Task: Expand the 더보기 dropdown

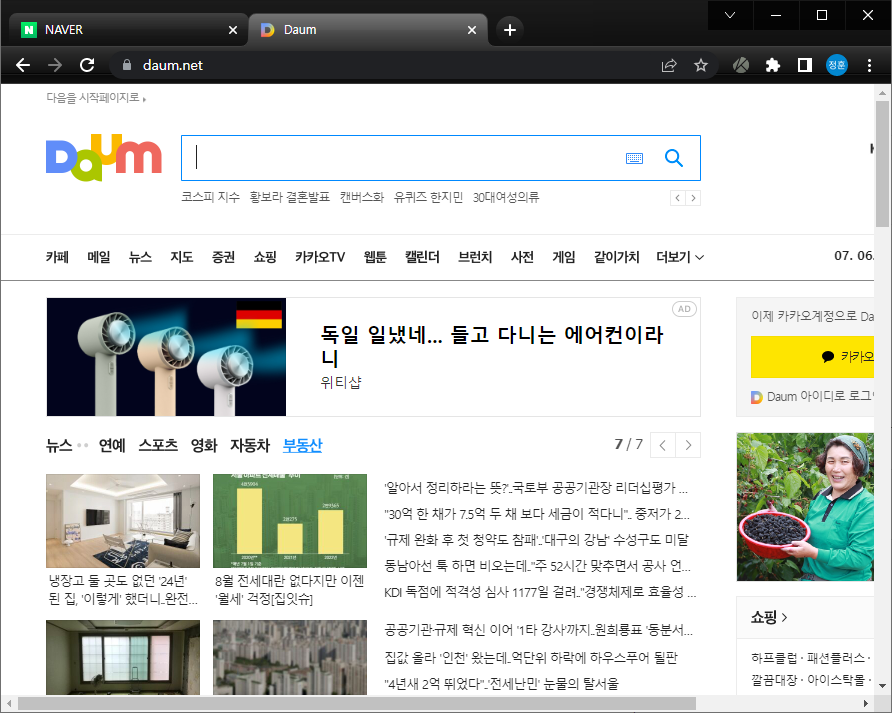Action: (x=680, y=257)
